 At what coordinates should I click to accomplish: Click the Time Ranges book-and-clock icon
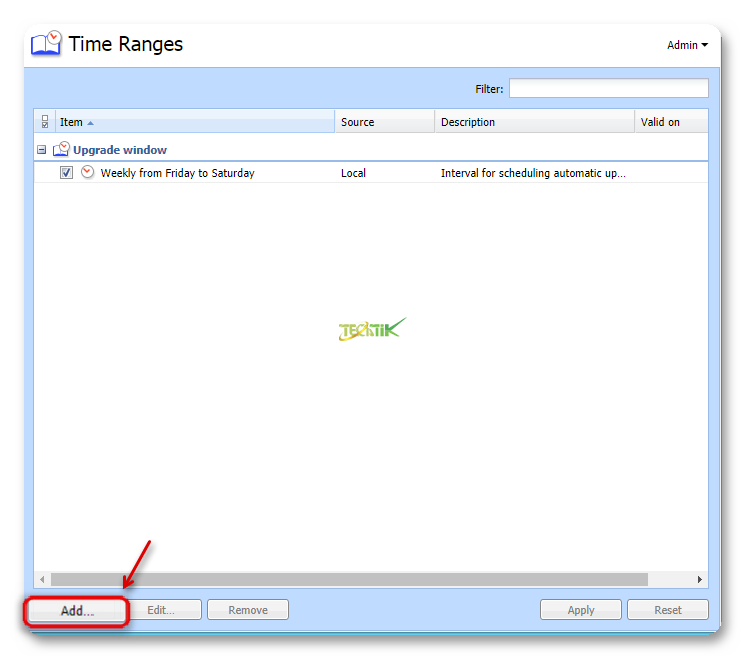point(46,45)
